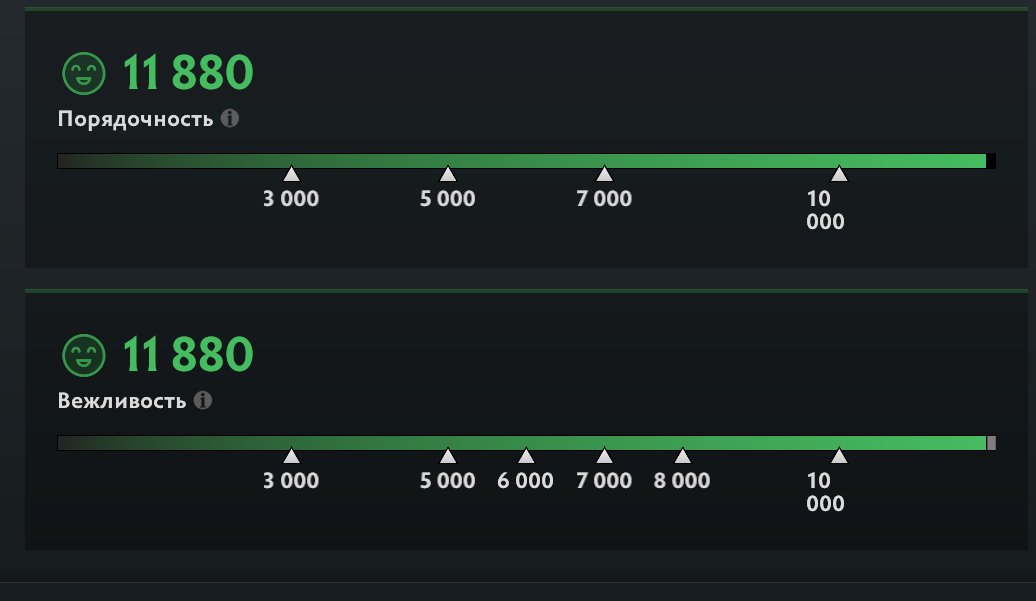Click the 3 000 triangle marker on Порядочность bar

(291, 174)
